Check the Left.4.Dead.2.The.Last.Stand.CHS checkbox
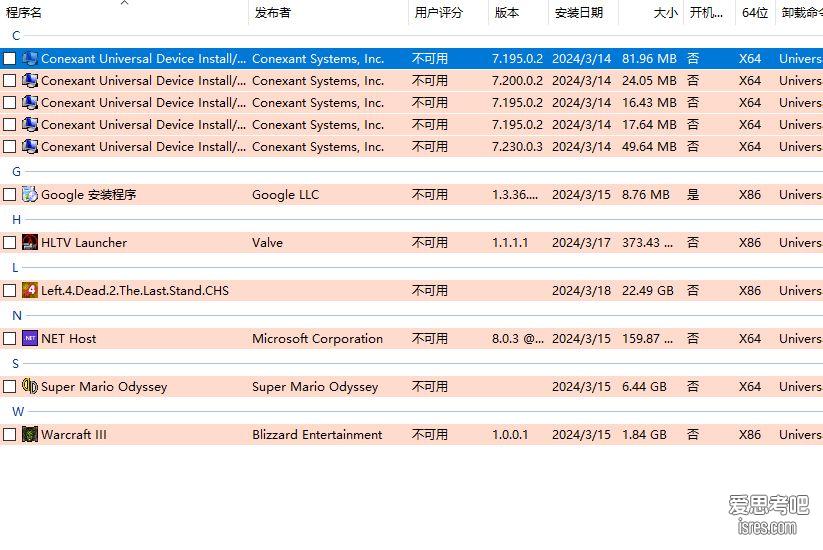 (9, 291)
